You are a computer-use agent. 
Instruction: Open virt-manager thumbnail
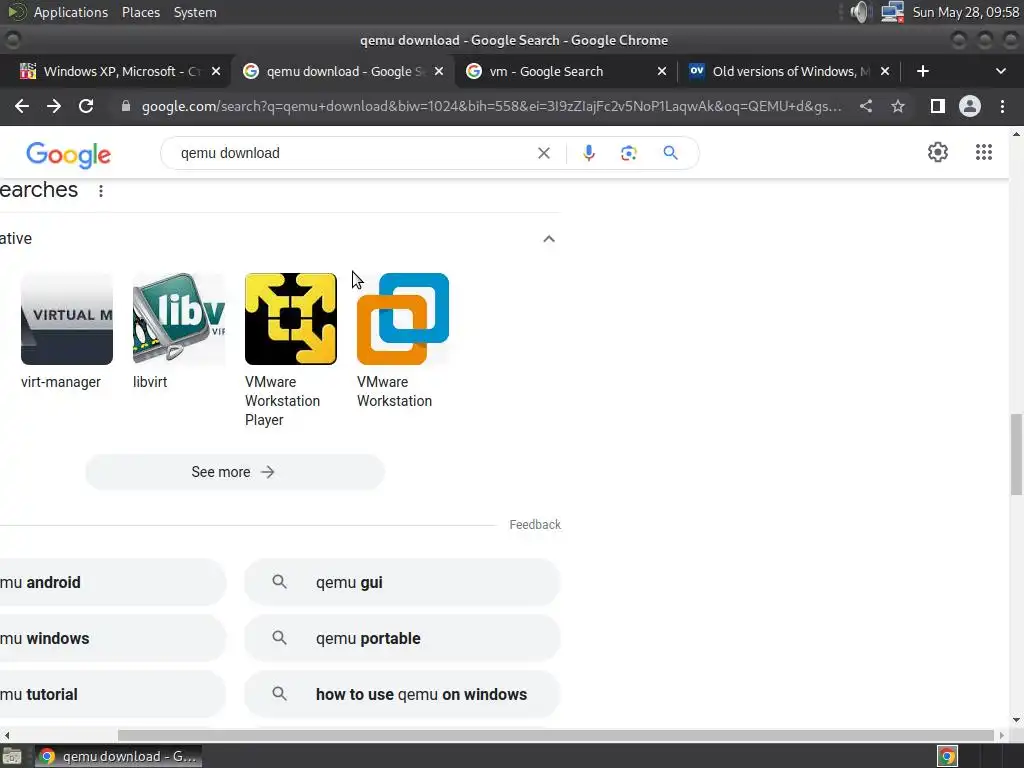[67, 319]
